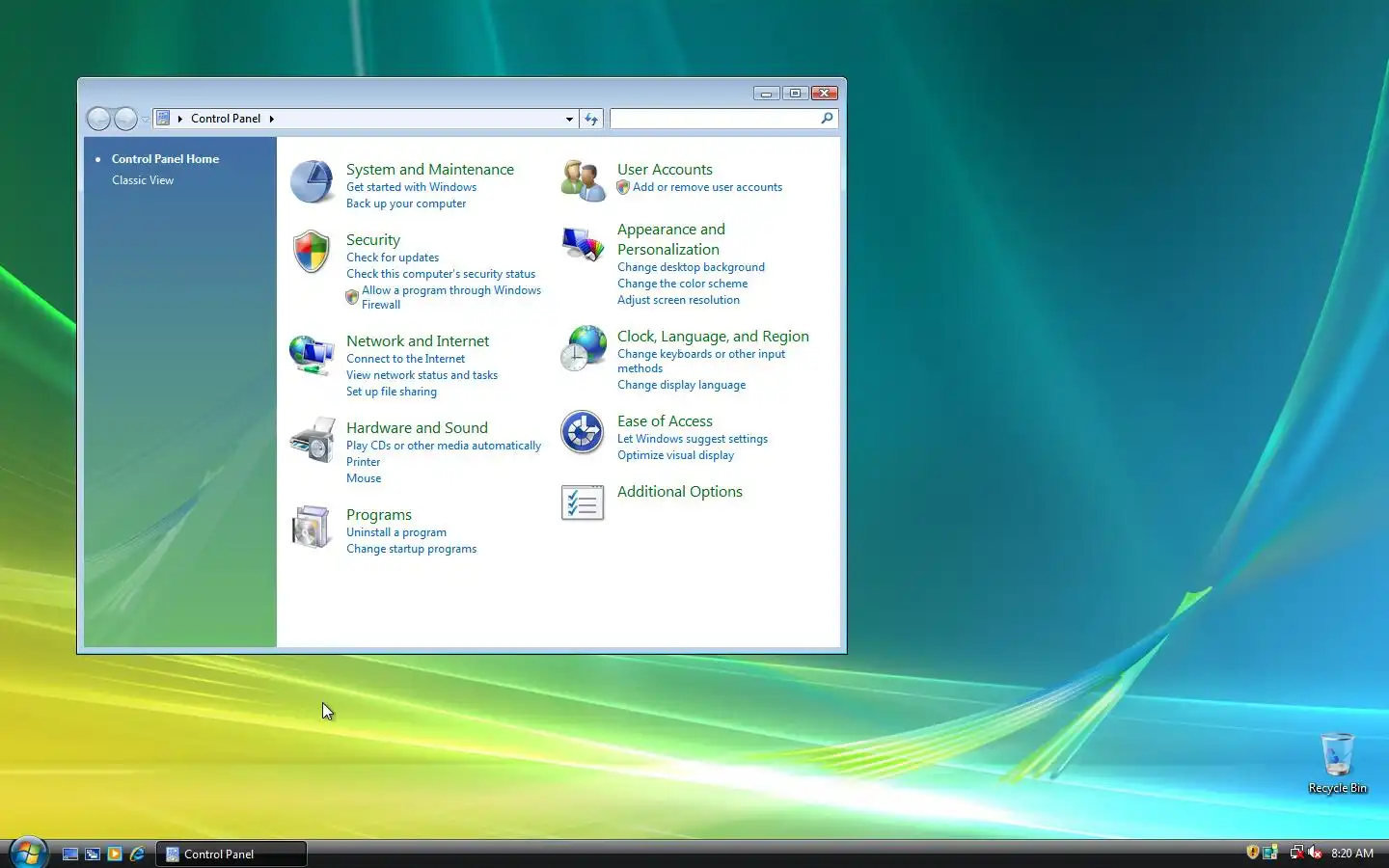1389x868 pixels.
Task: Open the Programs heading link
Action: [x=379, y=514]
